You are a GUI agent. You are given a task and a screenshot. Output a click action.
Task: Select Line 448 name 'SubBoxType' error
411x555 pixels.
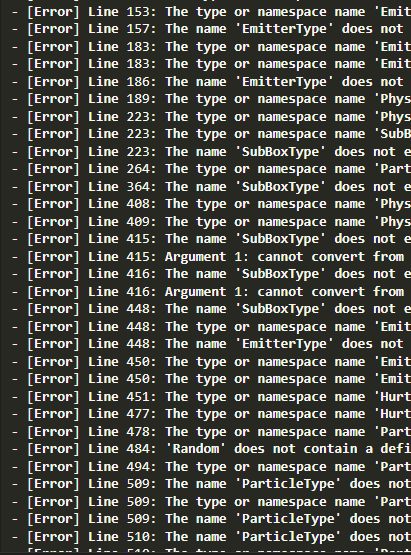[211, 309]
